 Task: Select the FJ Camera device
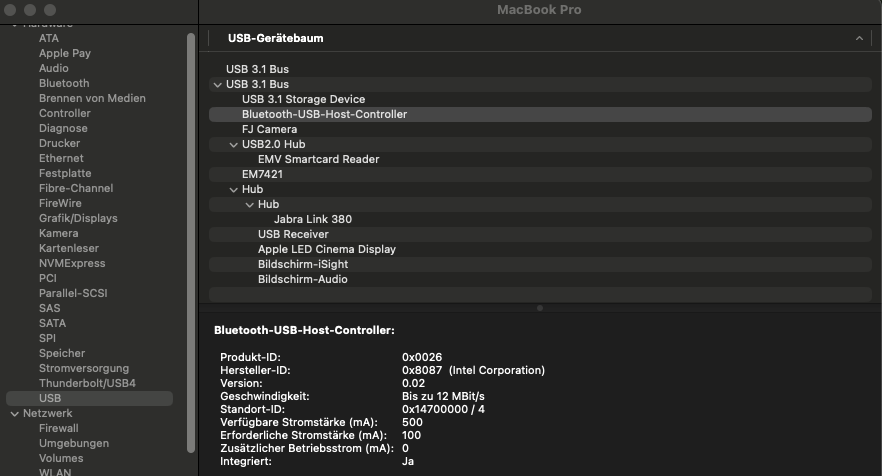point(269,129)
